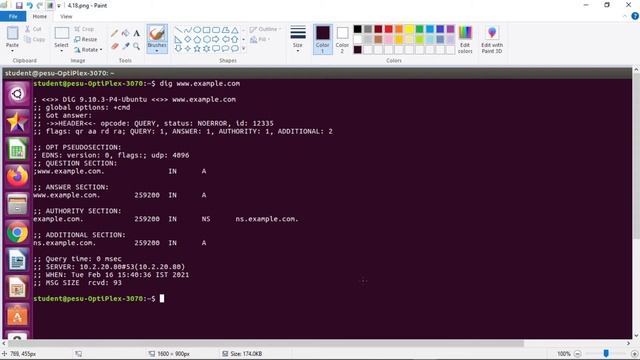Click the Help question mark icon
Screen dimensions: 640x360
point(635,16)
